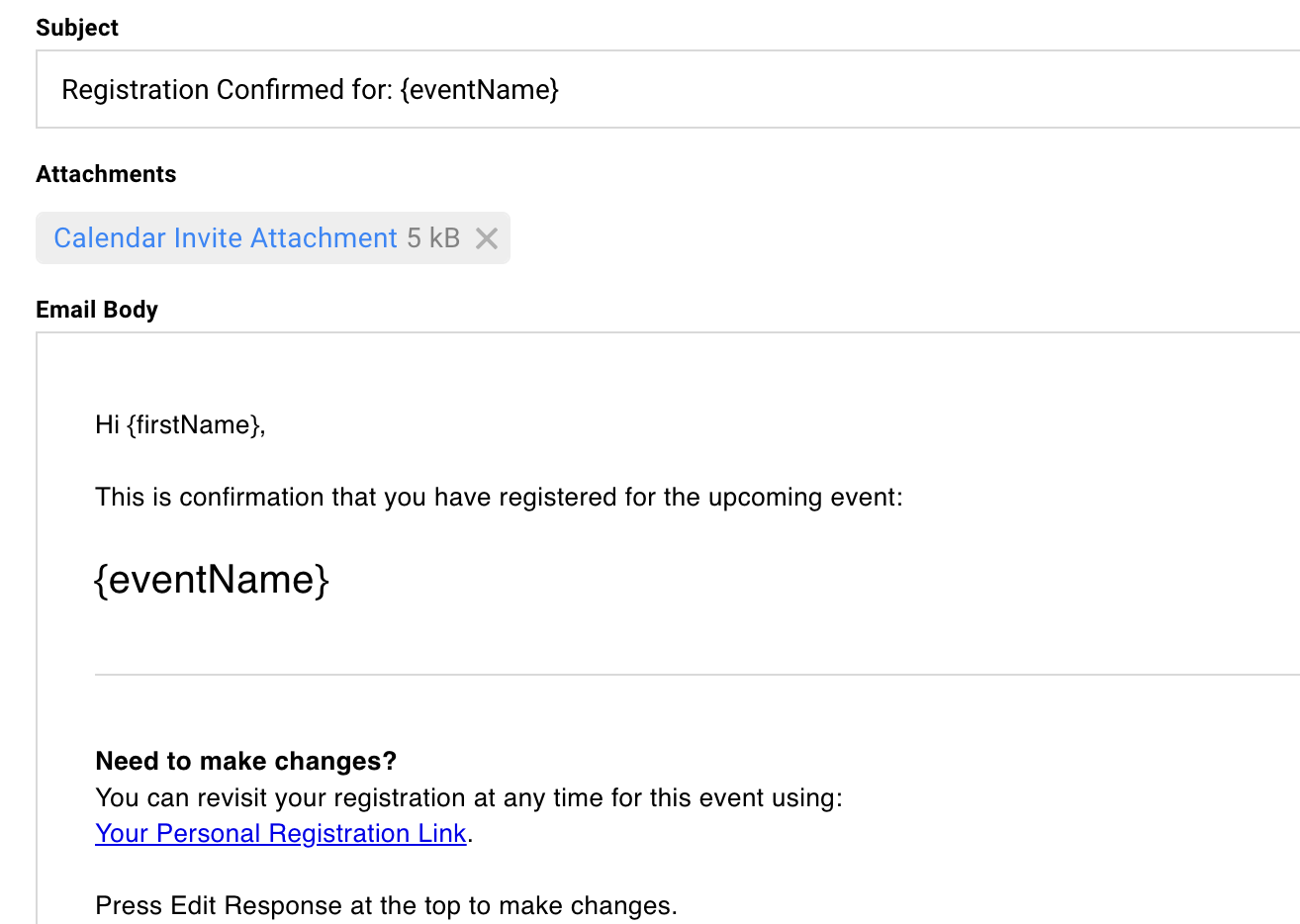
Task: Open Your Personal Registration Link
Action: coord(280,833)
